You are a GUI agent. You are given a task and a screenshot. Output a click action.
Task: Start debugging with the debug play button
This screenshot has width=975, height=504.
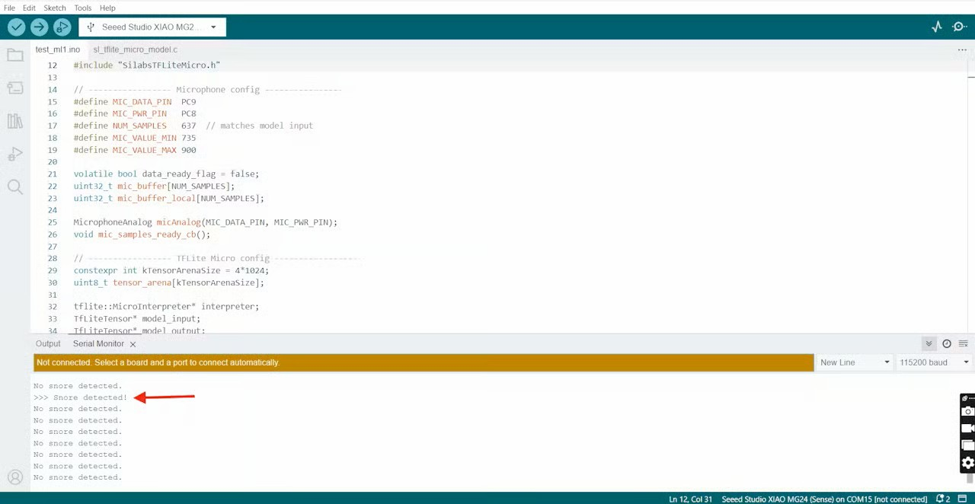(62, 27)
